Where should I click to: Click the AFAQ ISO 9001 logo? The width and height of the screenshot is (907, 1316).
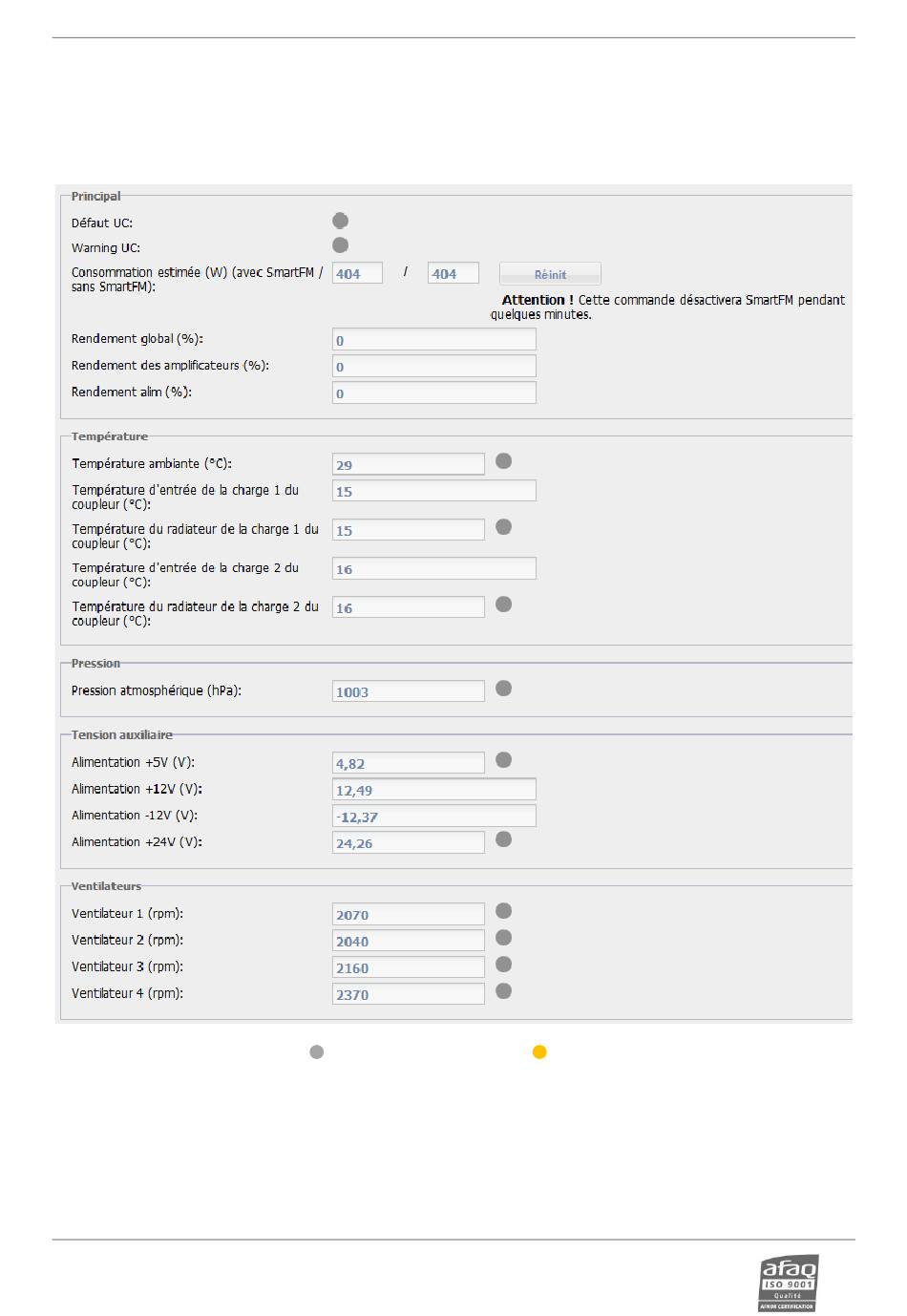click(x=789, y=1284)
